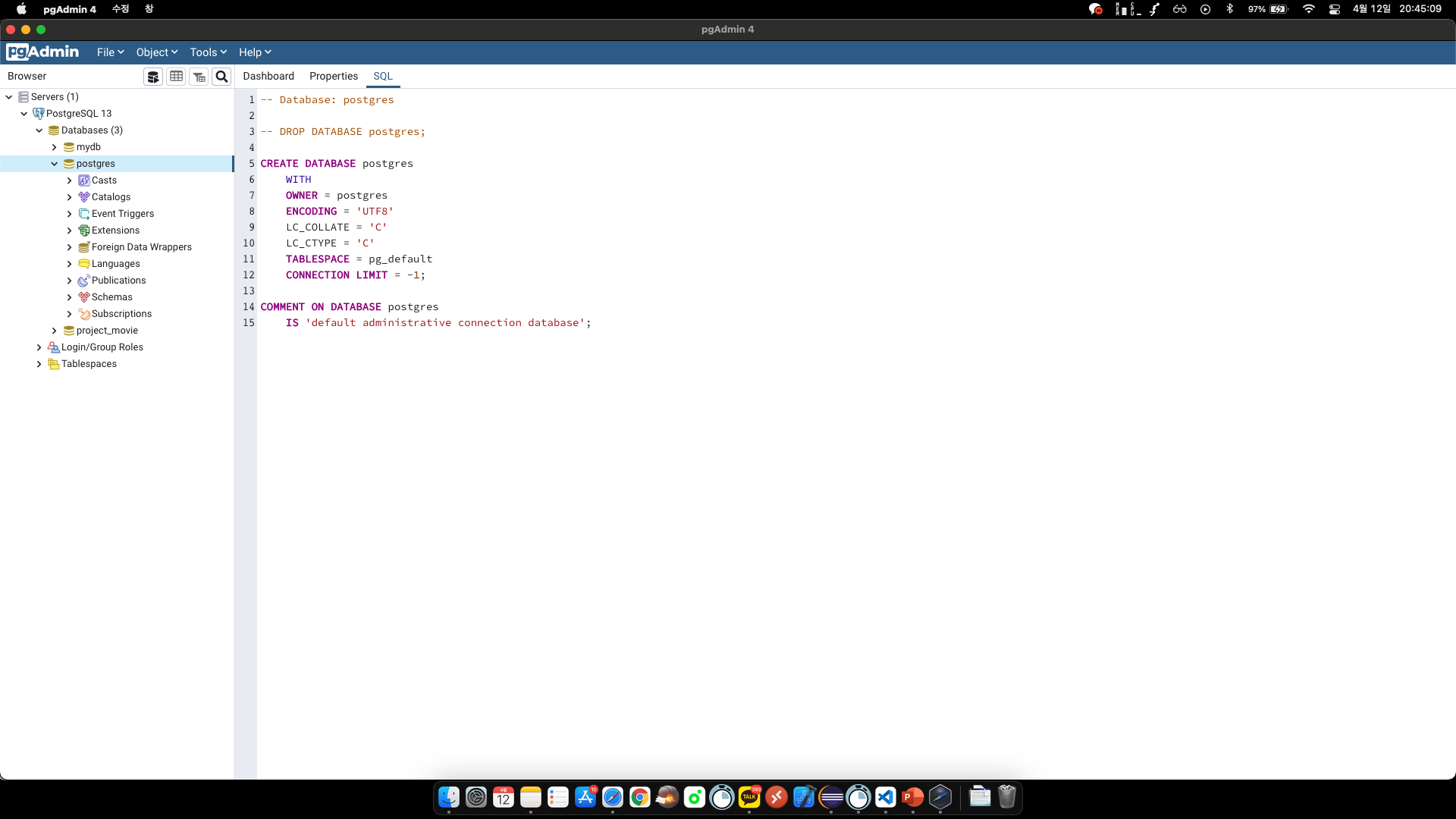This screenshot has width=1456, height=819.
Task: Click the Casts node icon
Action: [84, 180]
